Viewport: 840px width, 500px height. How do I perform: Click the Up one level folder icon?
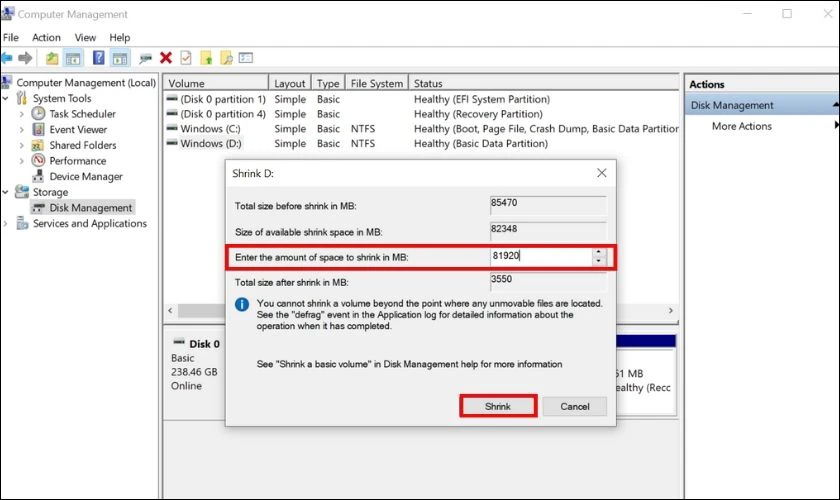[x=52, y=58]
